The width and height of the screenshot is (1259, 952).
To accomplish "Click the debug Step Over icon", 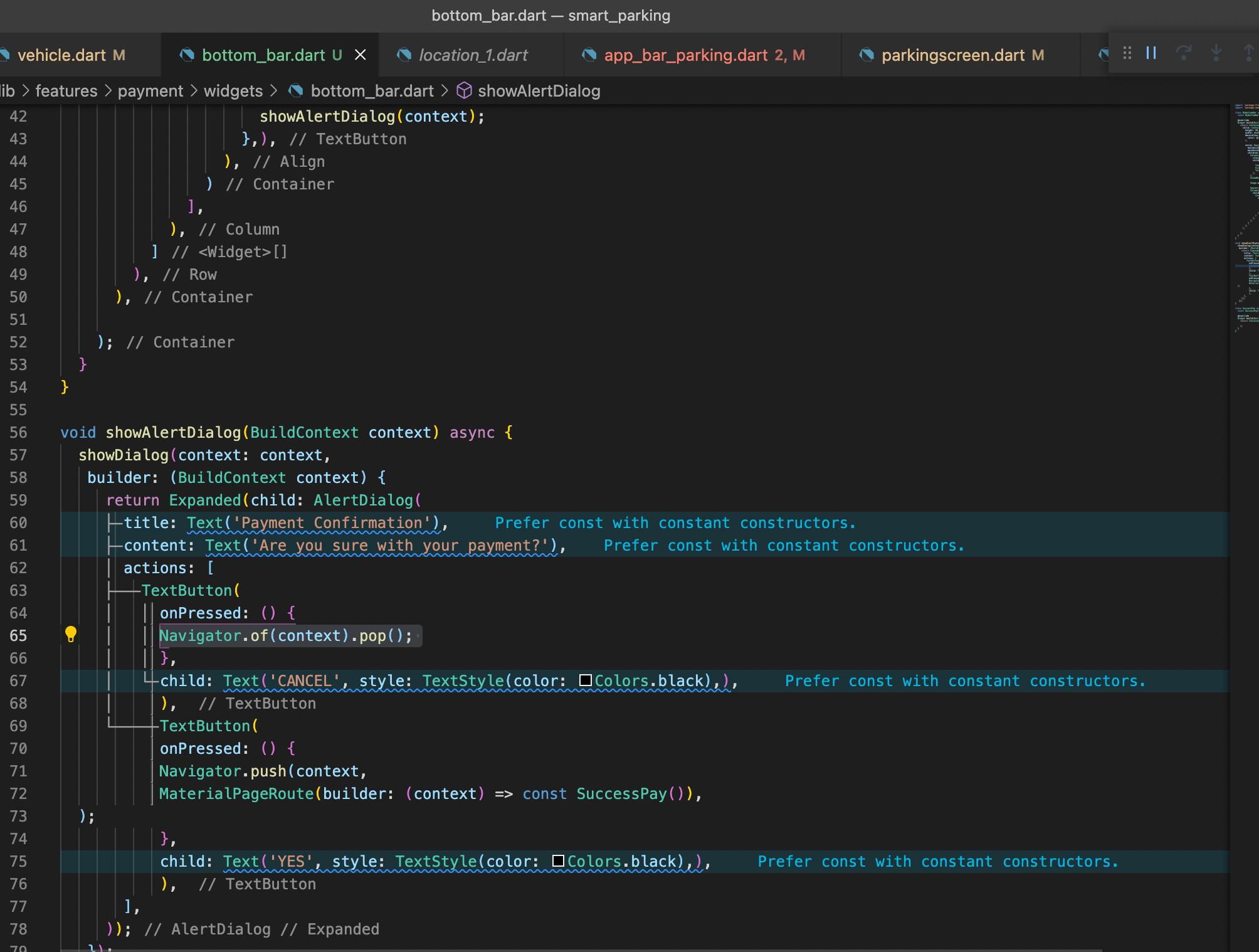I will tap(1184, 53).
